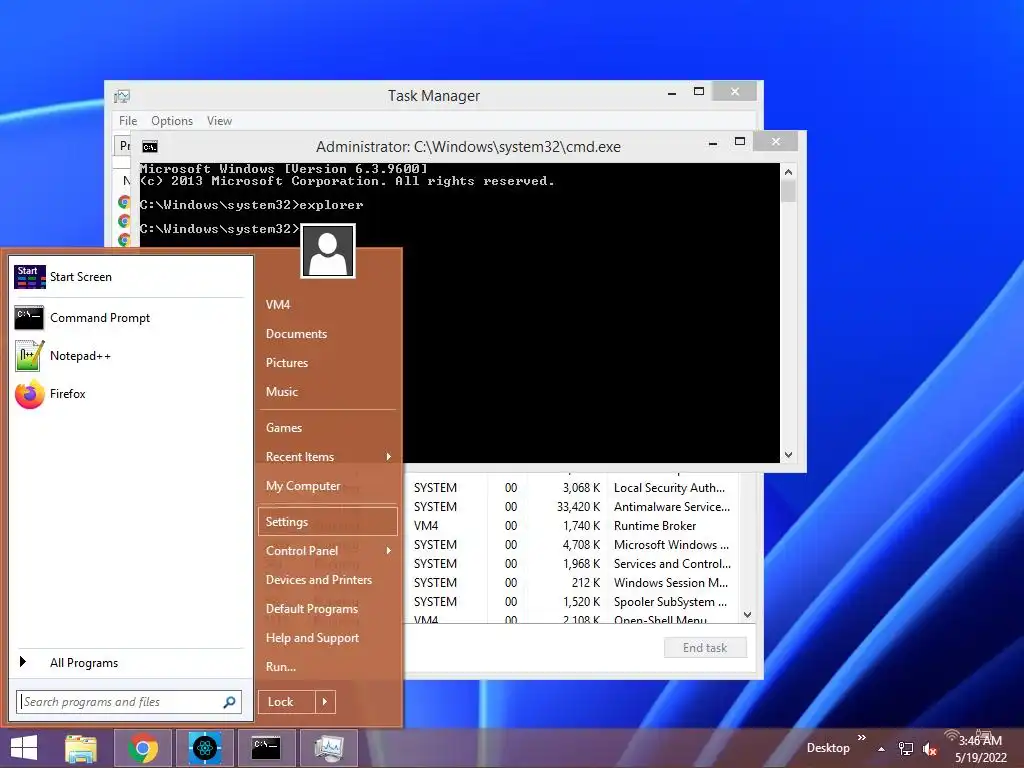Screen dimensions: 1024x768
Task: Focus Search programs and files box
Action: (x=121, y=702)
